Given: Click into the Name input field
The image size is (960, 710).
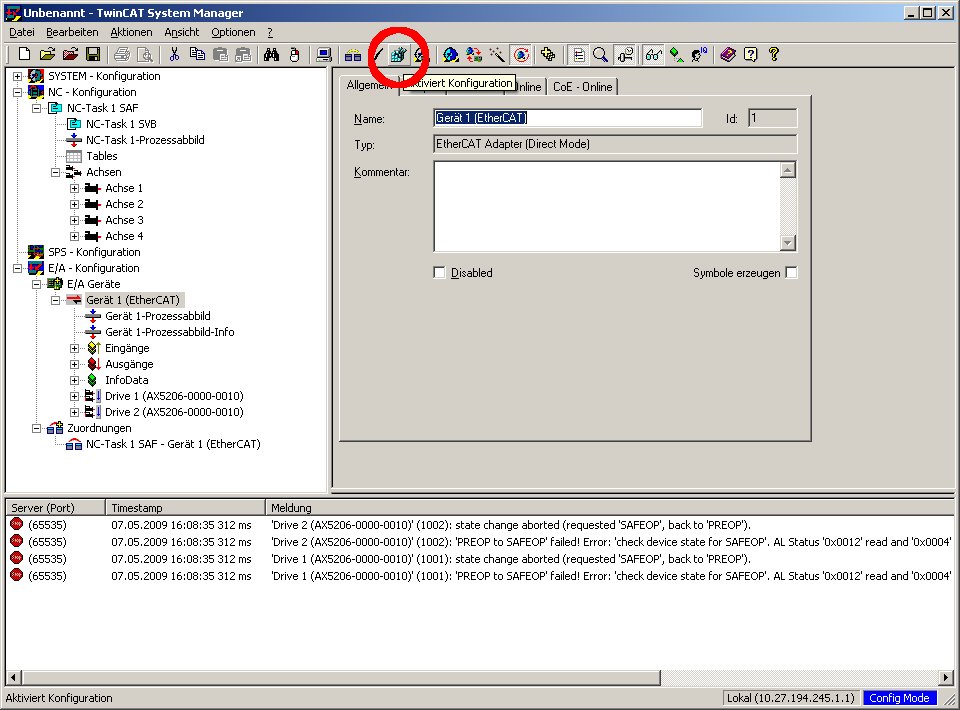Looking at the screenshot, I should pyautogui.click(x=568, y=118).
